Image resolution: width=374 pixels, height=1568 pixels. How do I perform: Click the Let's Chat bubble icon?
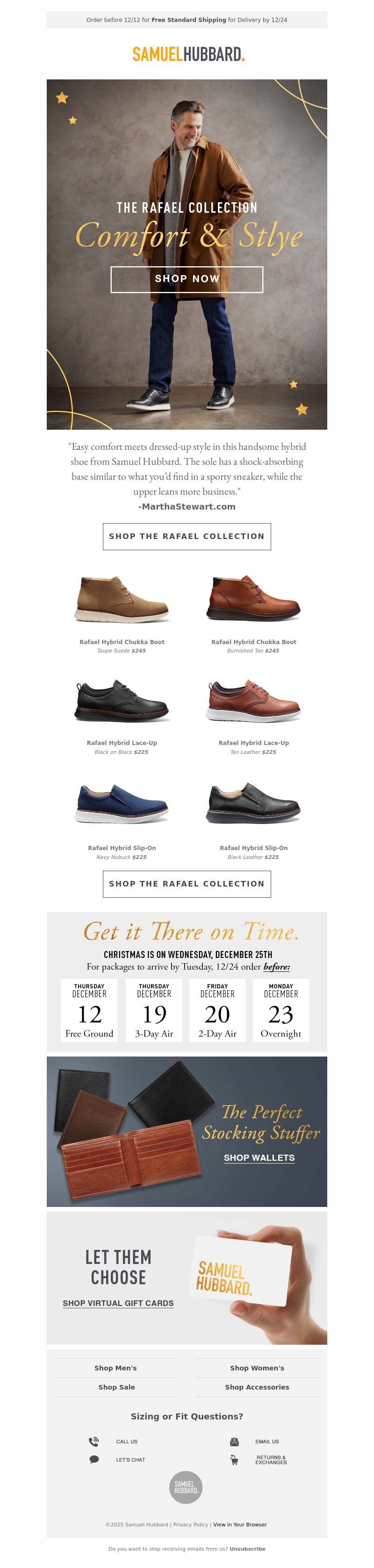tap(94, 1460)
